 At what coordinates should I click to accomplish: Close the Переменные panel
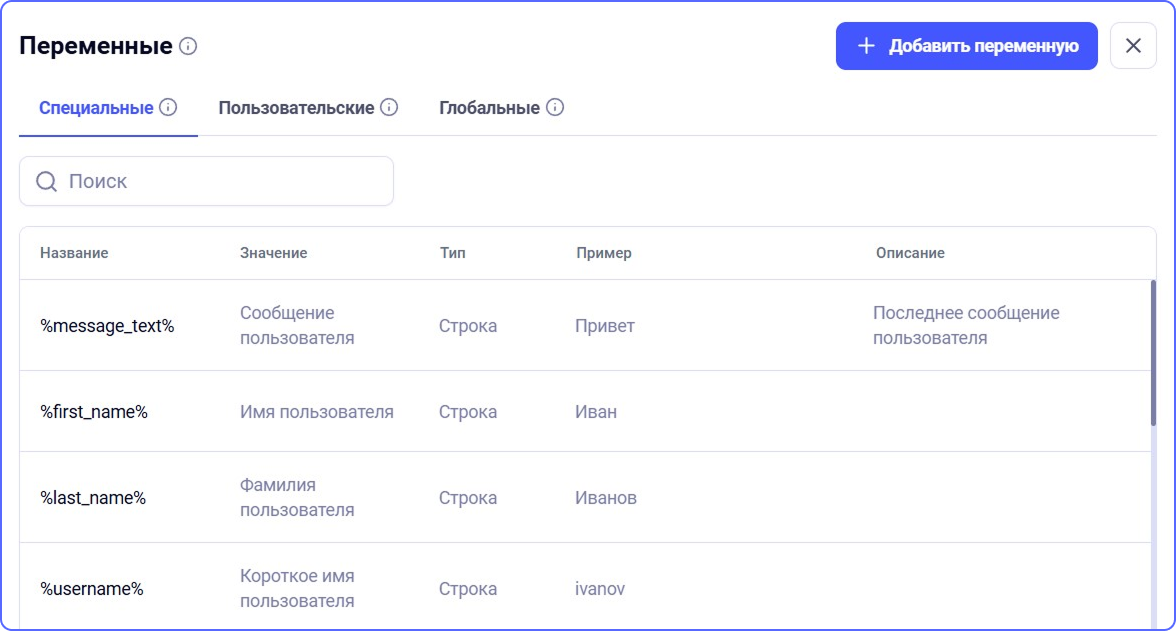tap(1132, 45)
